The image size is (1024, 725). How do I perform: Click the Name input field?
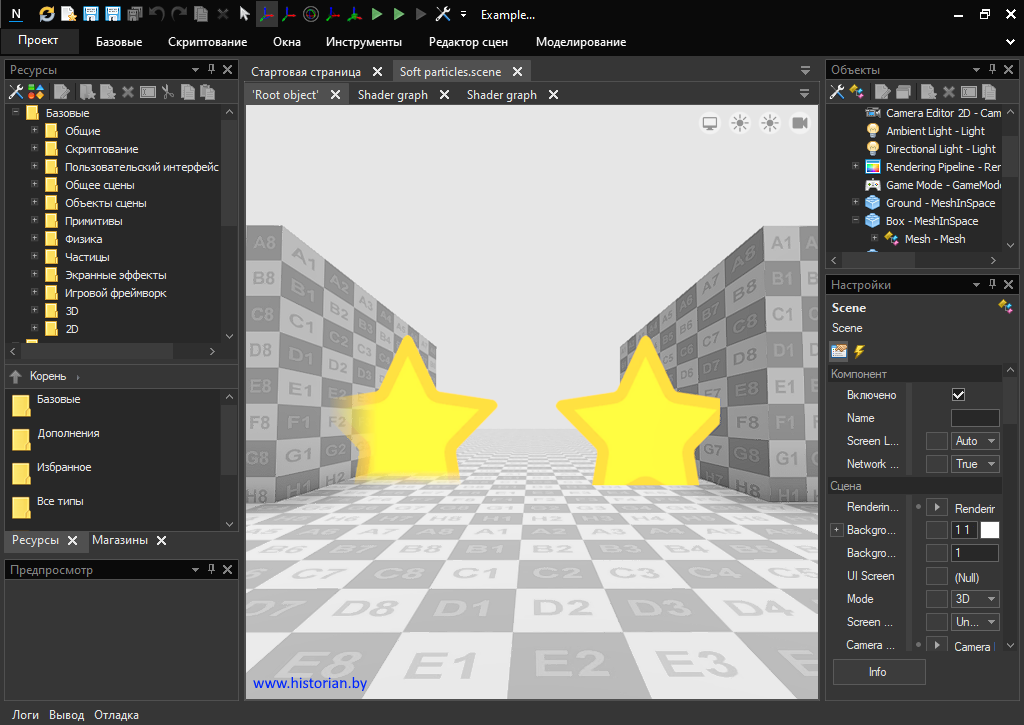point(974,418)
